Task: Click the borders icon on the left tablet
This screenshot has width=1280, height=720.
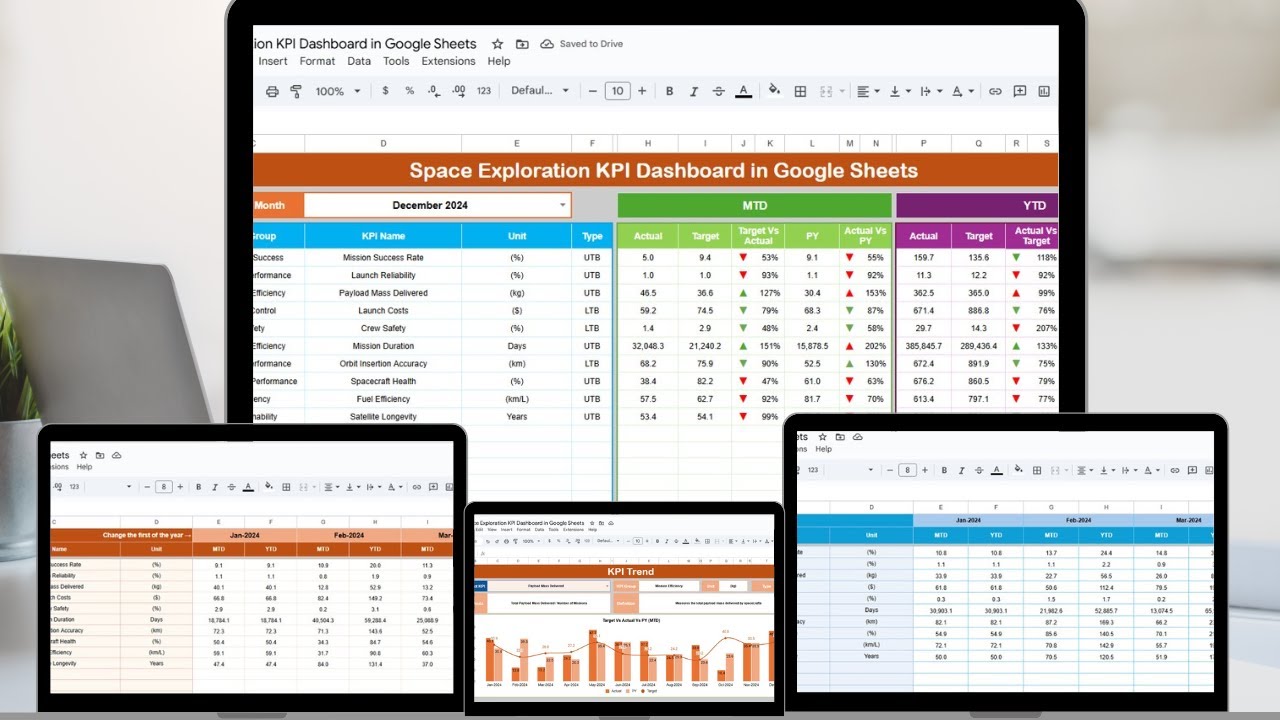Action: click(286, 487)
